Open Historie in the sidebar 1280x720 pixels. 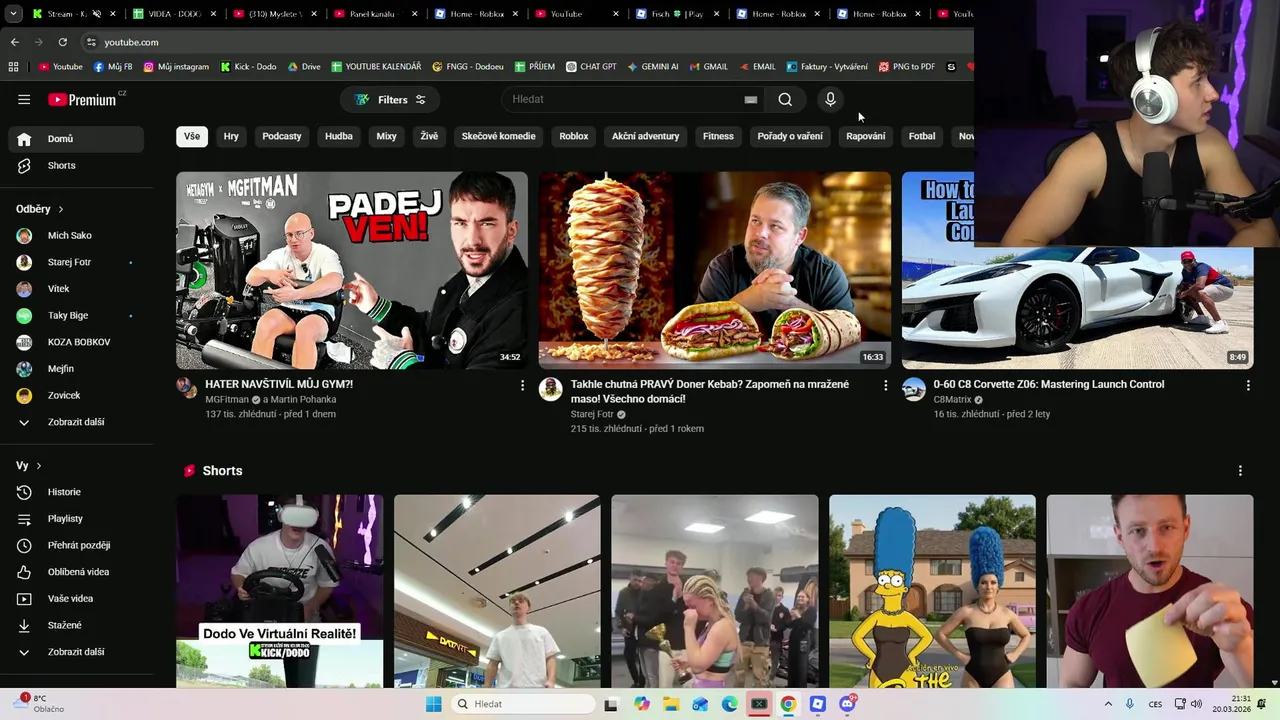76,492
